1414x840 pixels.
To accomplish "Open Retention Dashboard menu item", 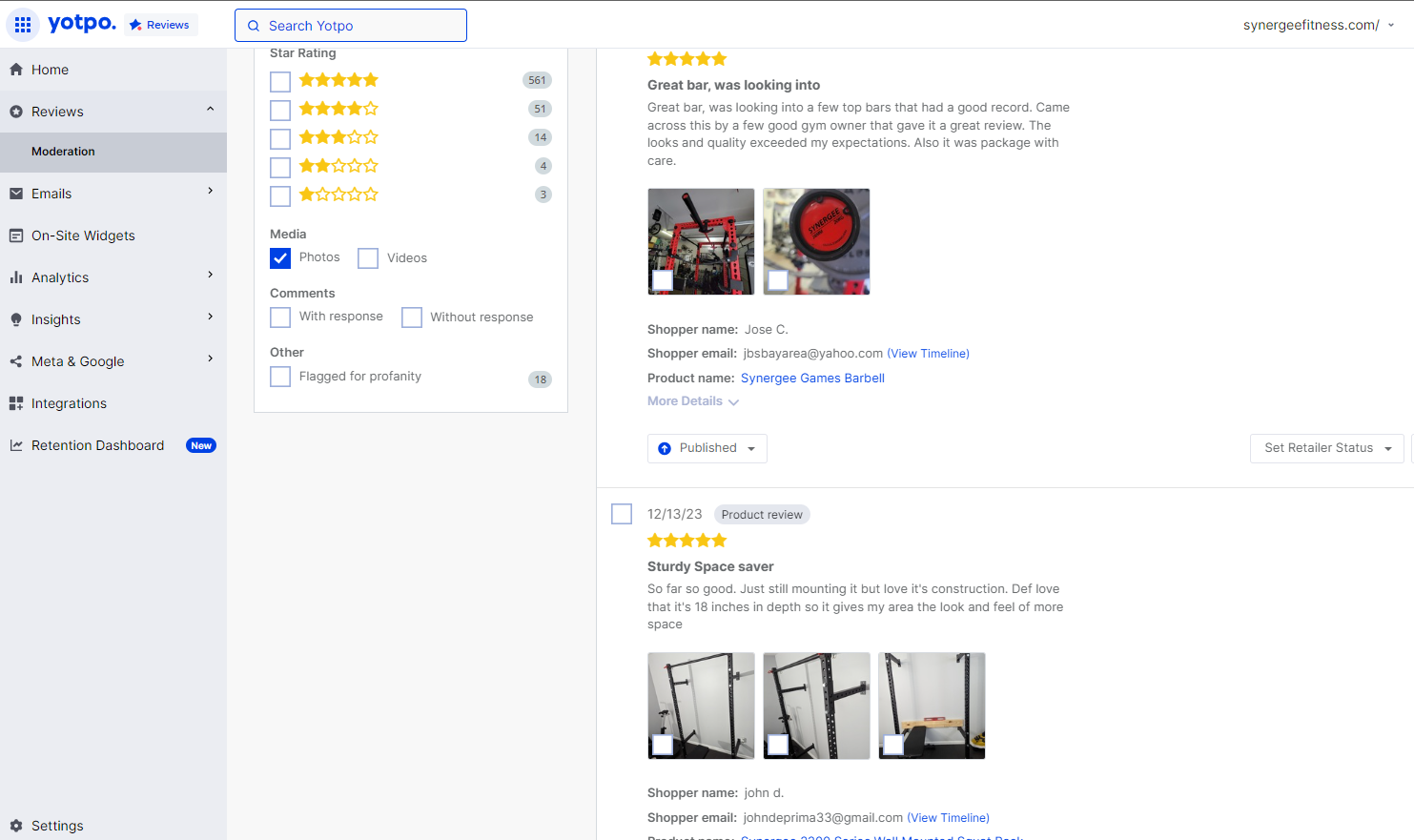I will pos(113,445).
